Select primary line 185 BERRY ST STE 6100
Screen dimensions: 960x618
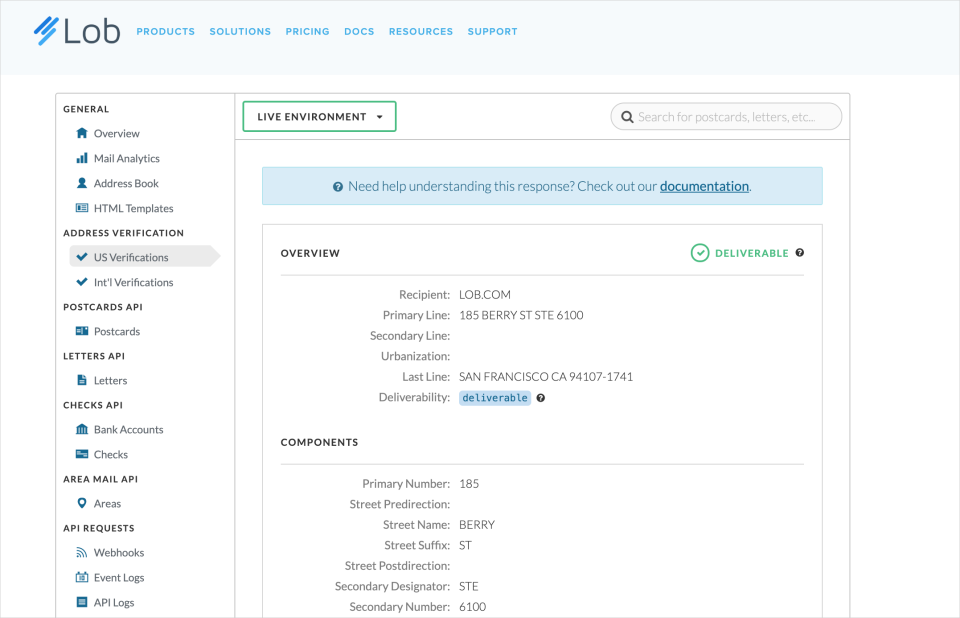(521, 315)
